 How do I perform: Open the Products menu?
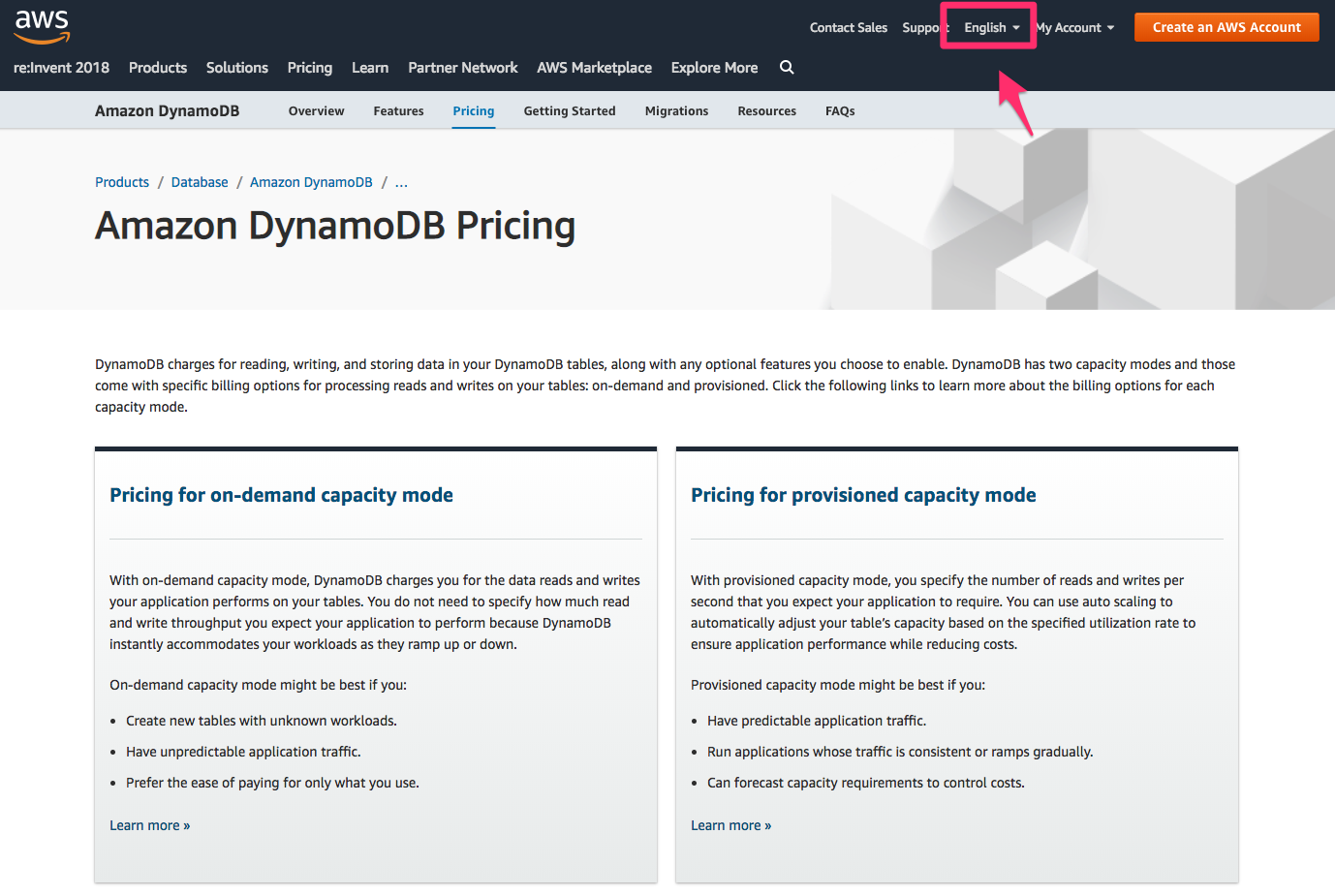click(157, 68)
